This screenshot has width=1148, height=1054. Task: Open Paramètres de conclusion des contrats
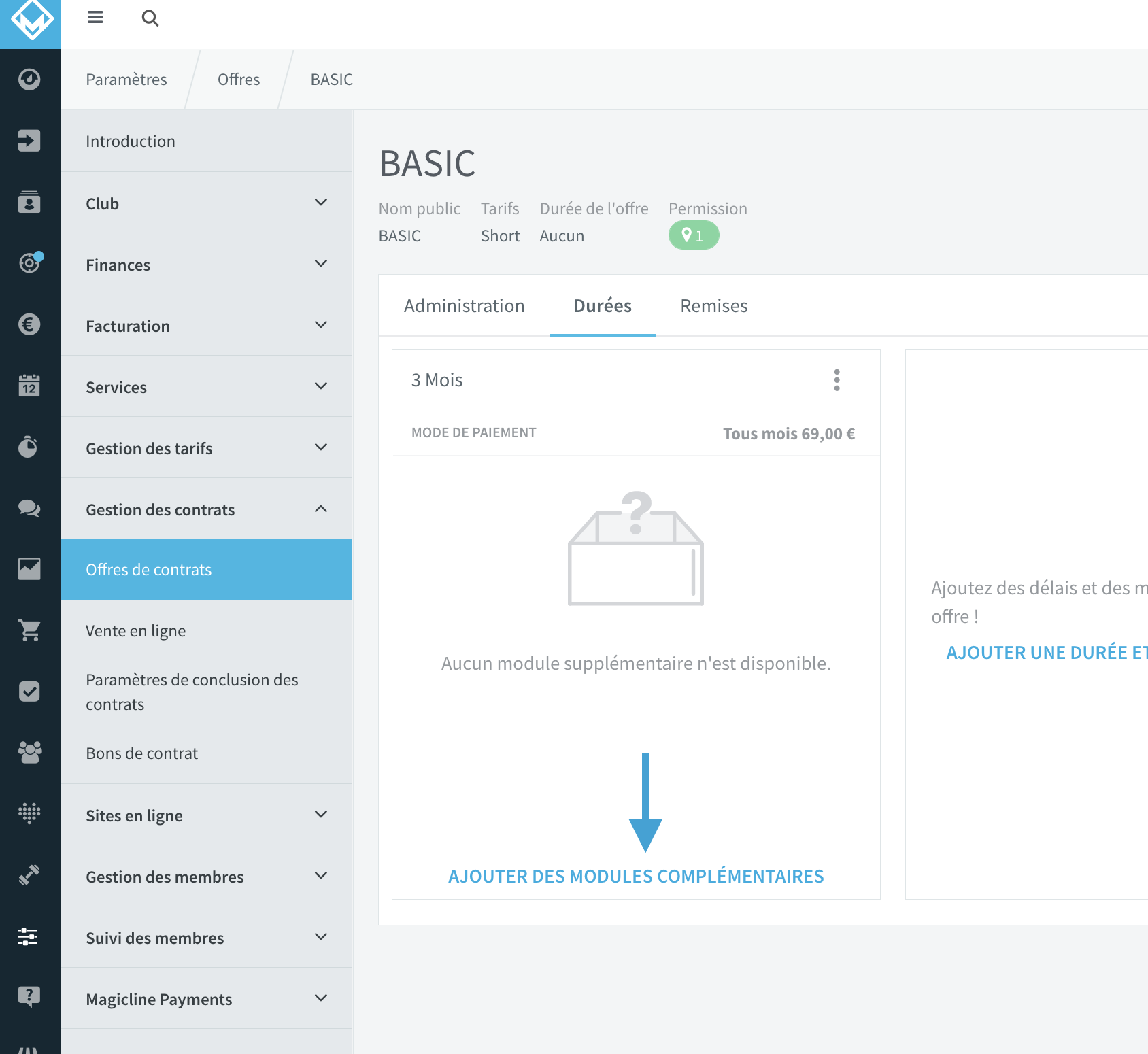click(207, 692)
